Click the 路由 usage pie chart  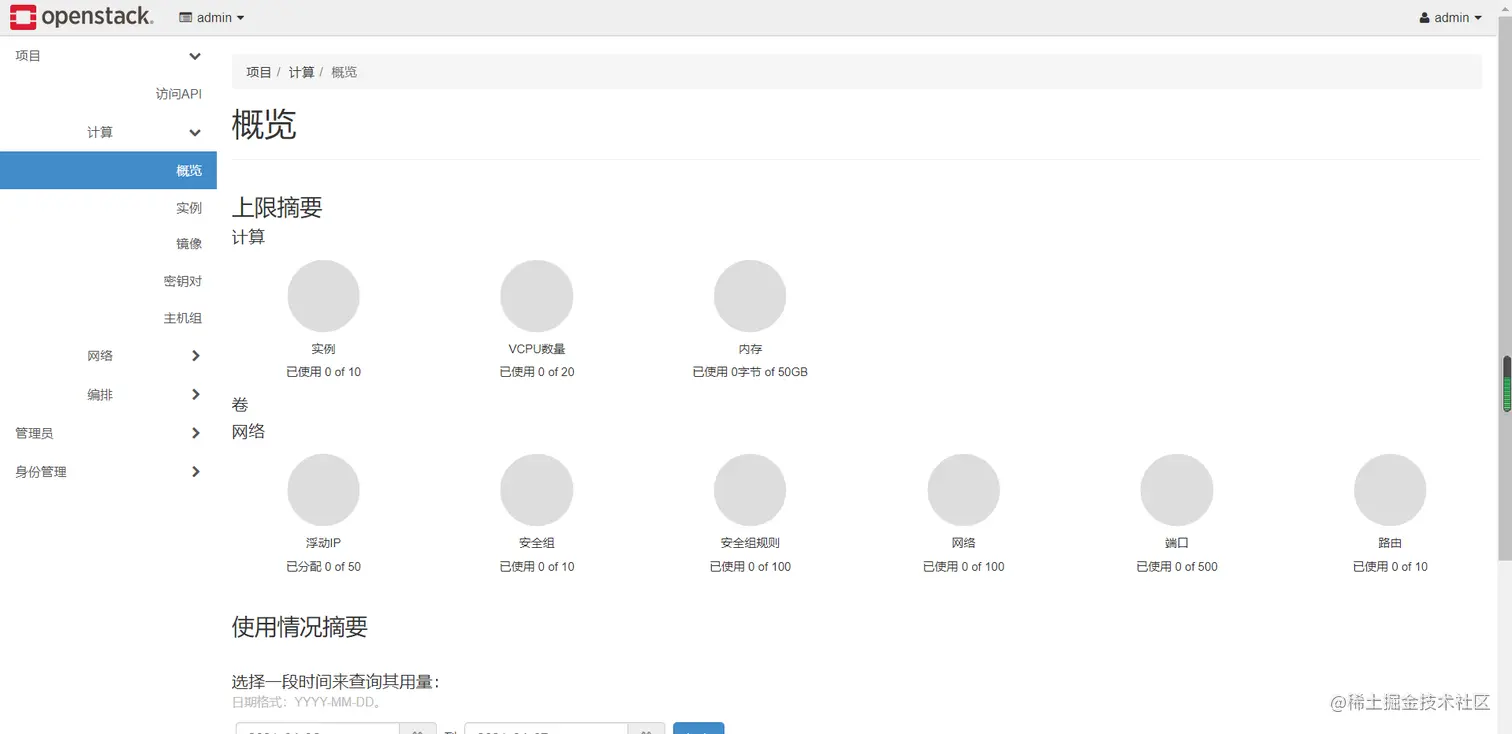1390,490
